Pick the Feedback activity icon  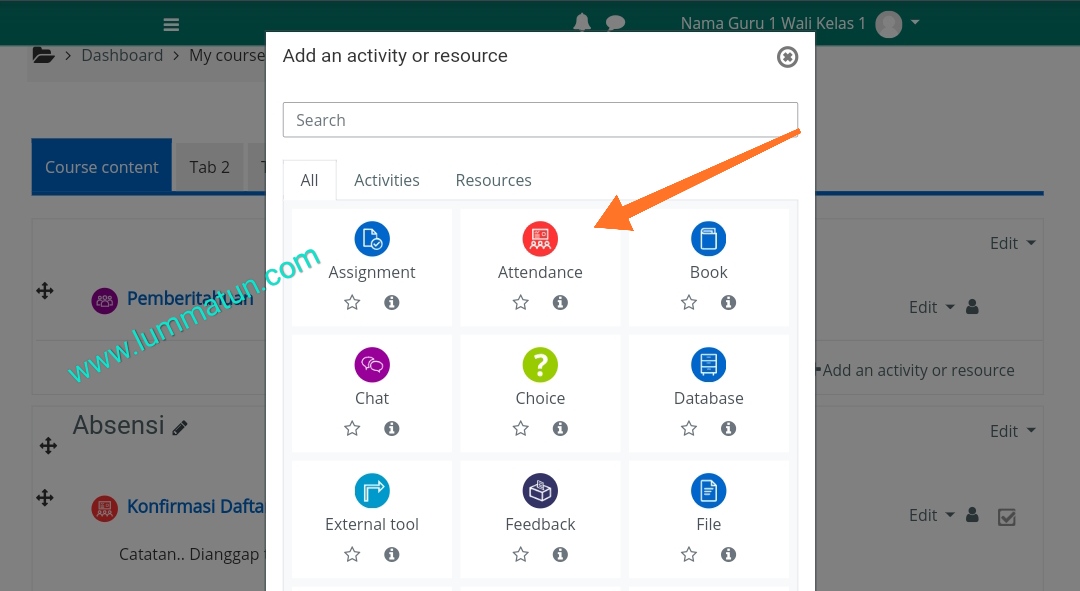[540, 491]
